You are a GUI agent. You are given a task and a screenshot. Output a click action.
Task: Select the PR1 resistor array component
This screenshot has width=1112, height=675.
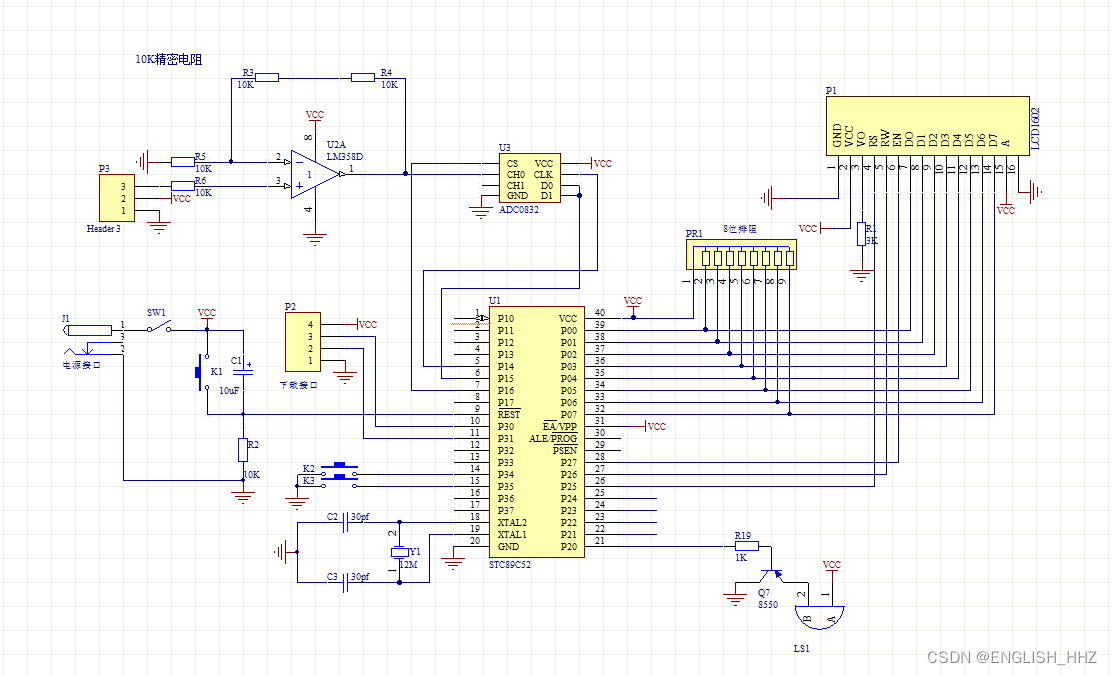click(741, 255)
